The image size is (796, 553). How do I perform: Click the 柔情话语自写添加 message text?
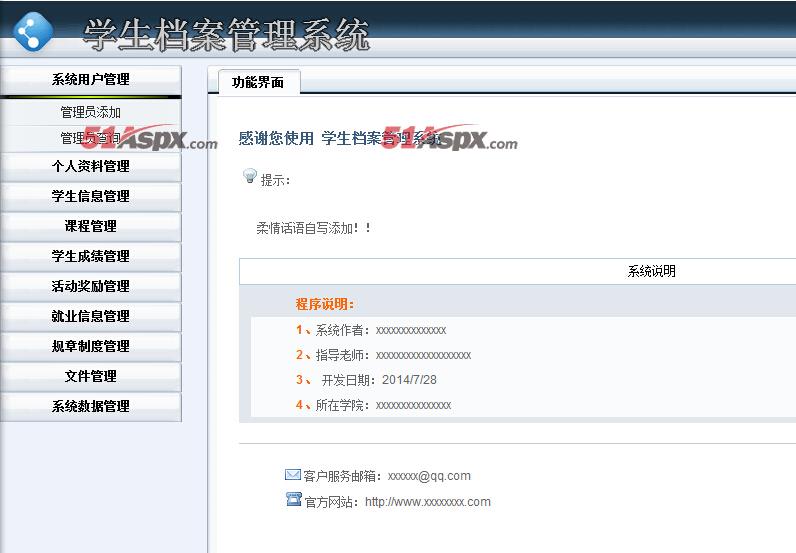tap(313, 228)
